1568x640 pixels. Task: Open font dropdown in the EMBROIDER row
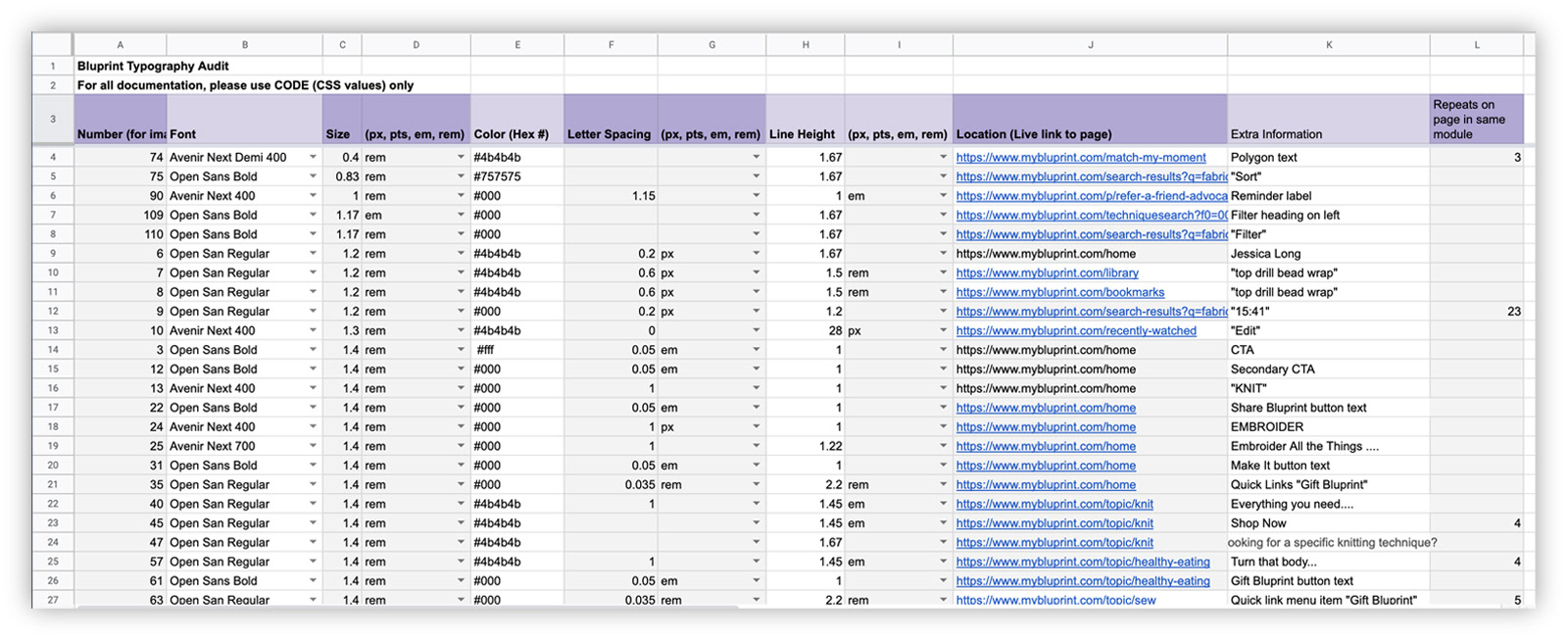(x=313, y=426)
